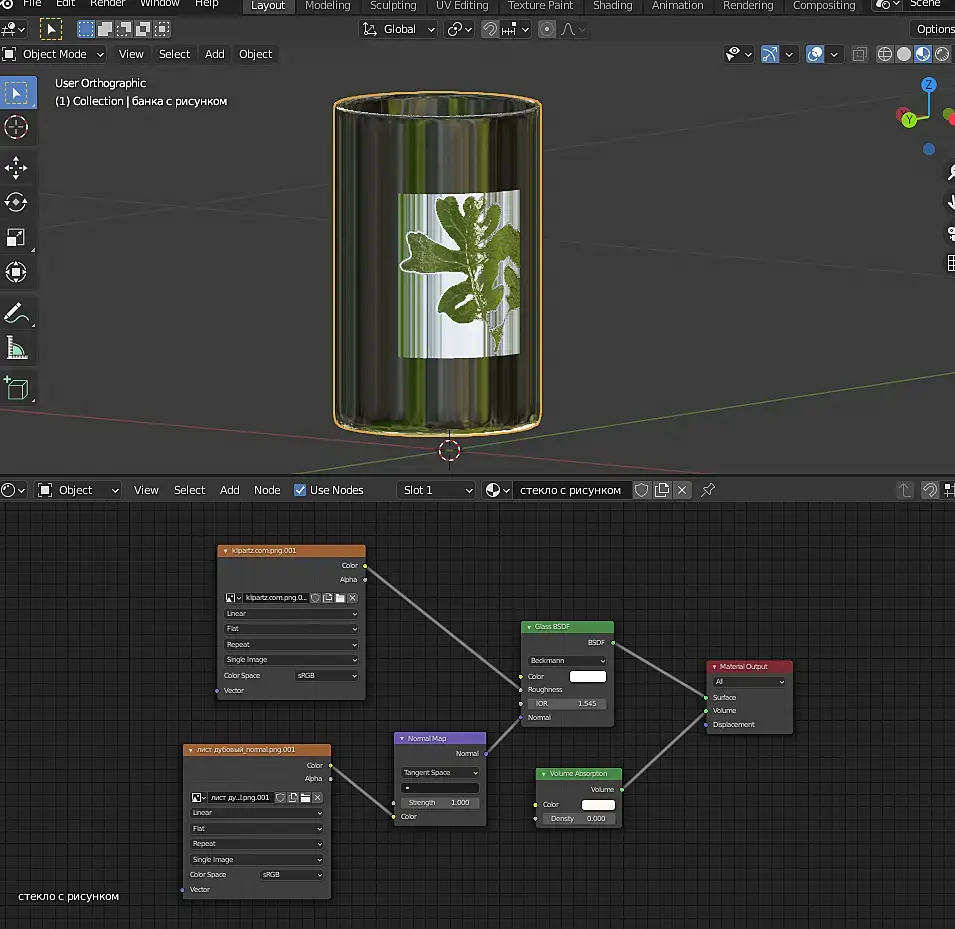Select the Cursor tool in the toolbar
Viewport: 955px width, 929px height.
tap(17, 127)
